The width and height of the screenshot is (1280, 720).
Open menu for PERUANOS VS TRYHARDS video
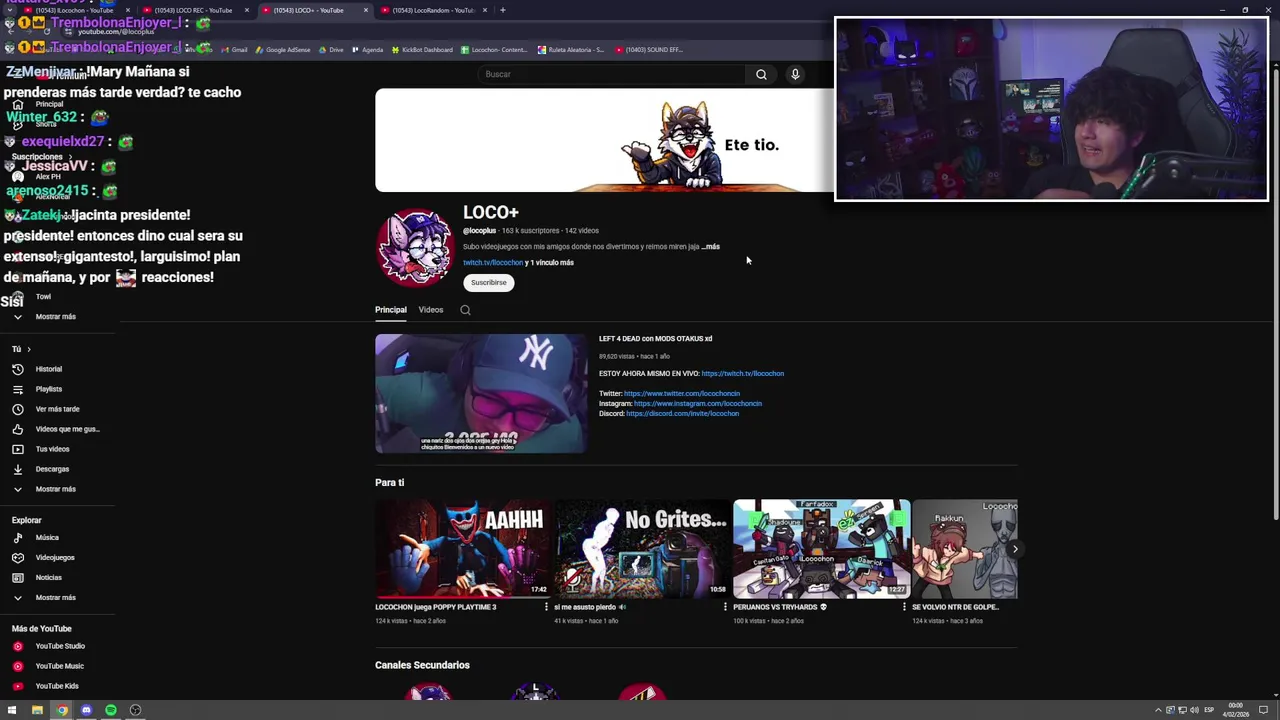click(x=904, y=607)
